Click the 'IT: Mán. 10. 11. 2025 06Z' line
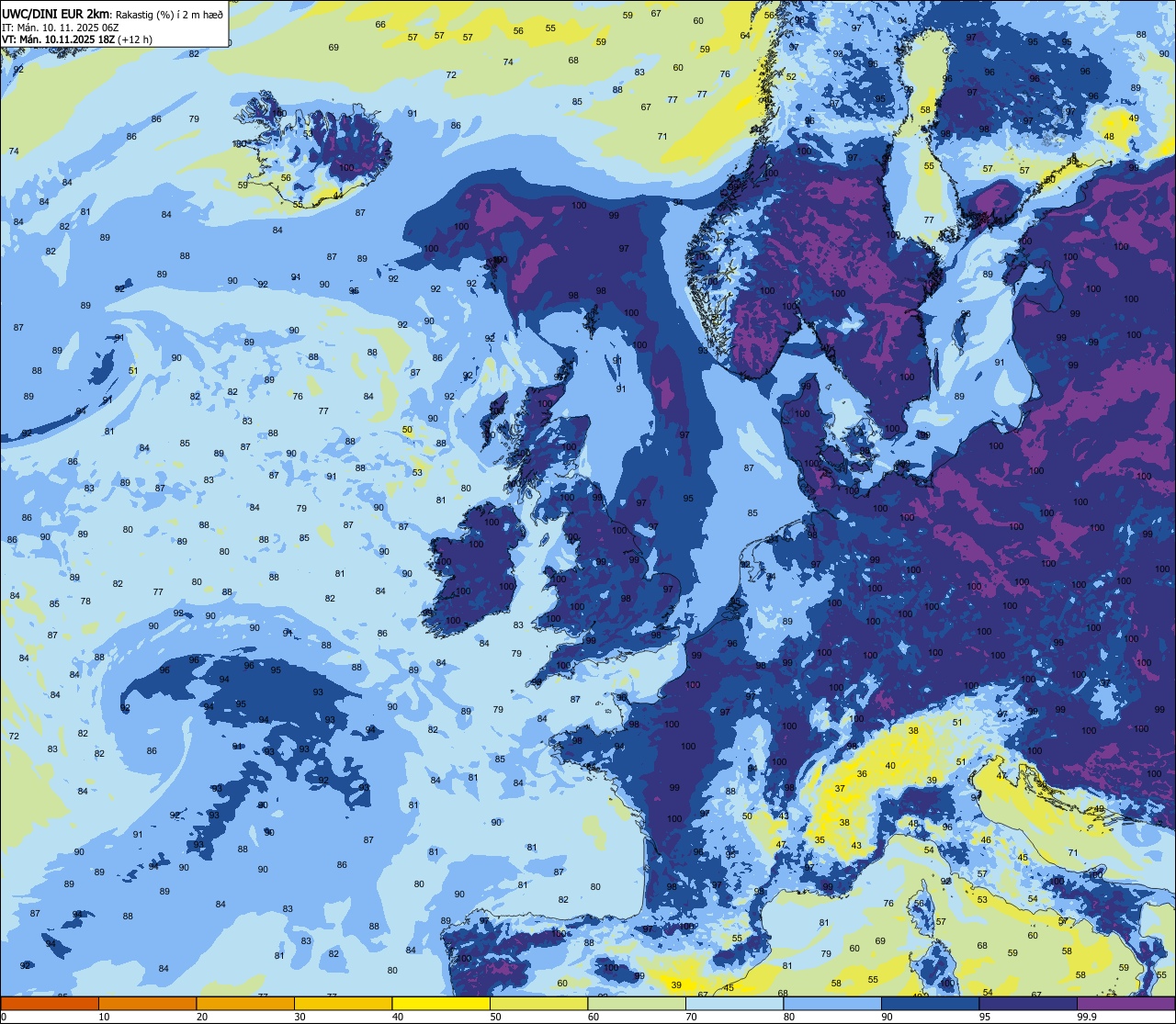1176x1024 pixels. tap(62, 27)
